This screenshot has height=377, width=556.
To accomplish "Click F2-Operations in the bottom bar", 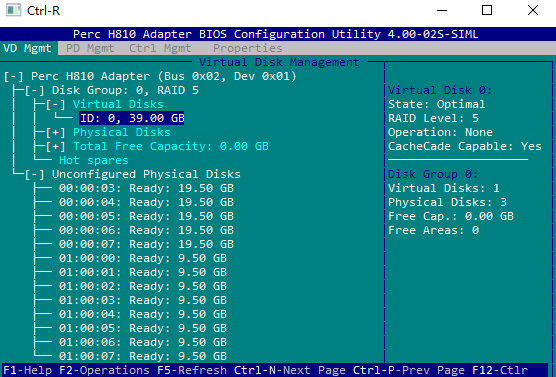I will click(104, 371).
